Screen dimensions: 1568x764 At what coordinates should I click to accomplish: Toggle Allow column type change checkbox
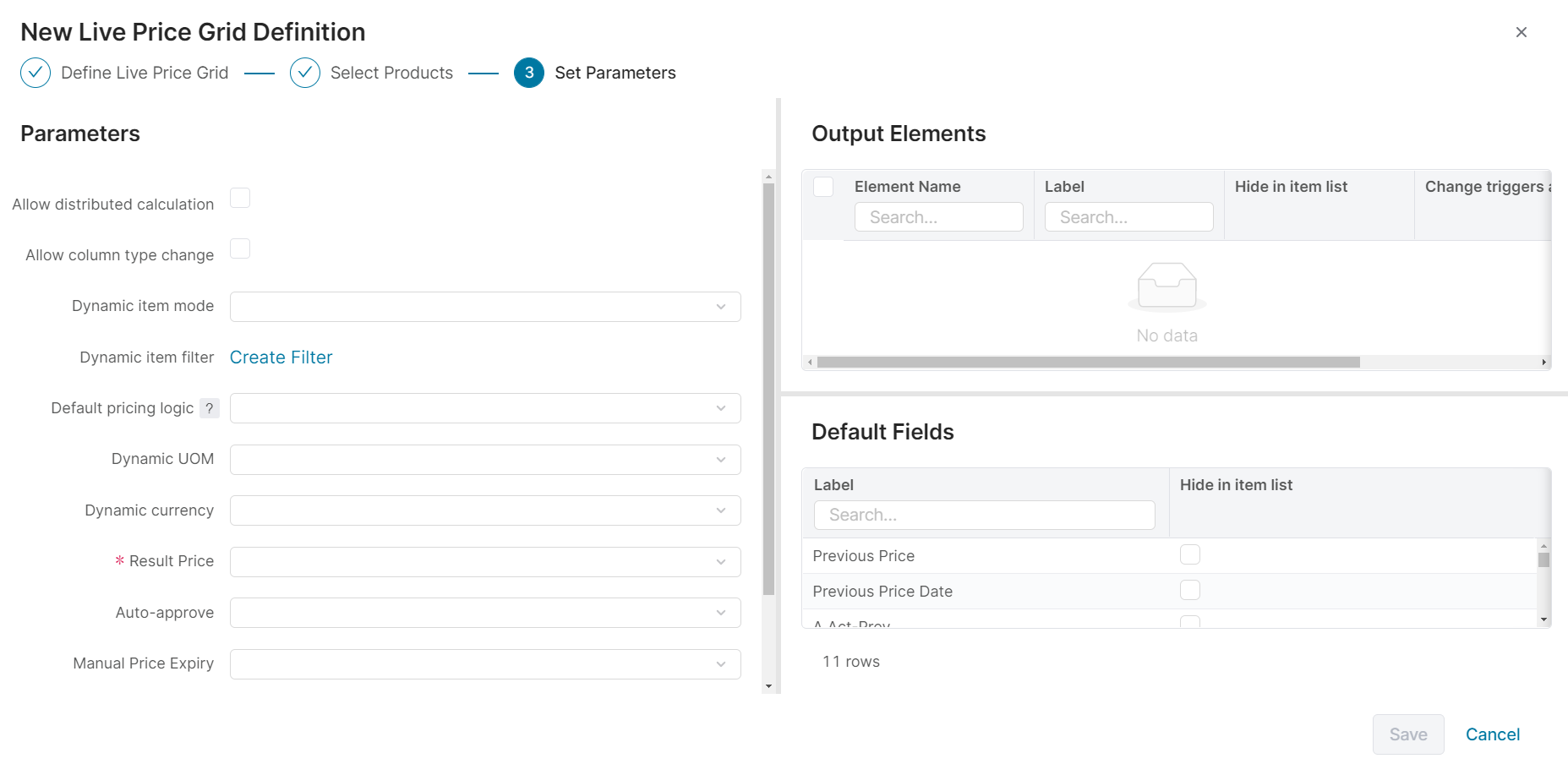click(x=240, y=248)
